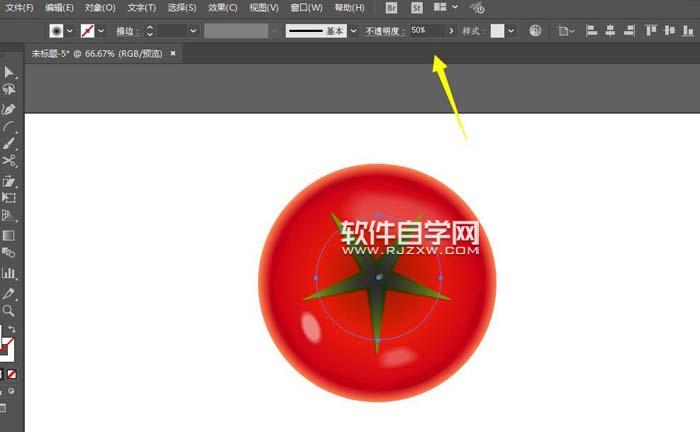
Task: Open the stroke weight dropdown
Action: click(x=193, y=31)
